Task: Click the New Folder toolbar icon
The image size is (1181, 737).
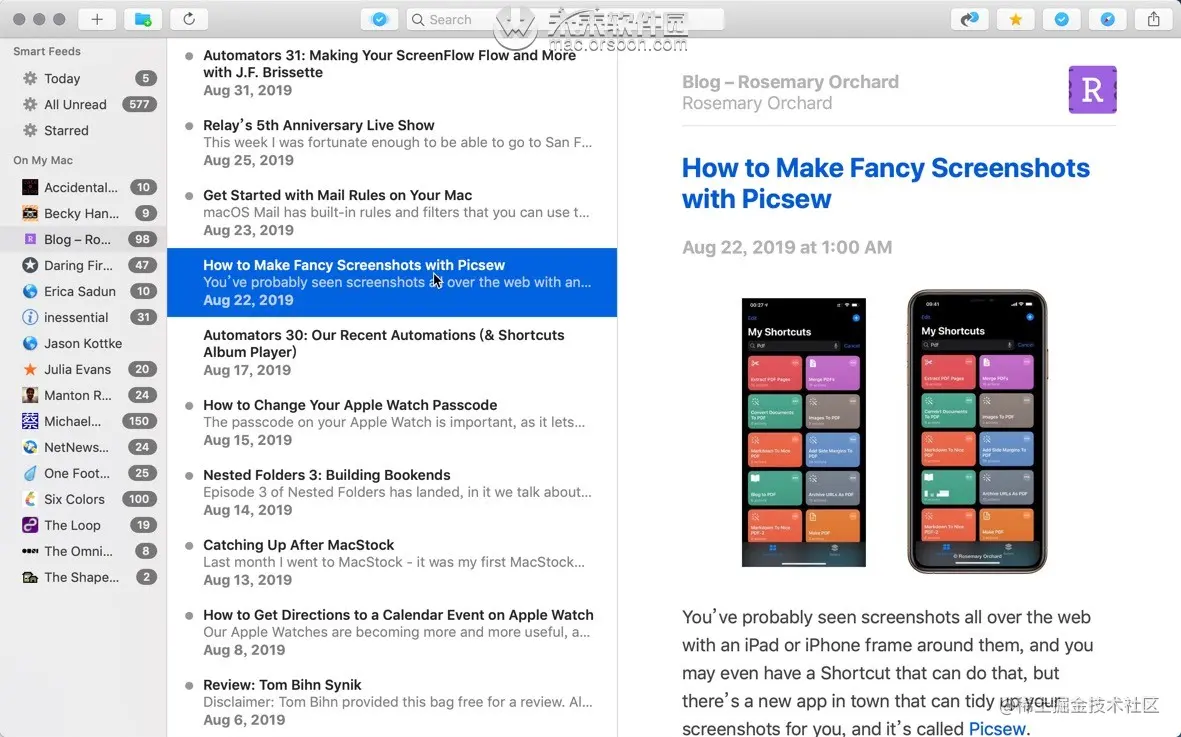Action: click(x=142, y=19)
